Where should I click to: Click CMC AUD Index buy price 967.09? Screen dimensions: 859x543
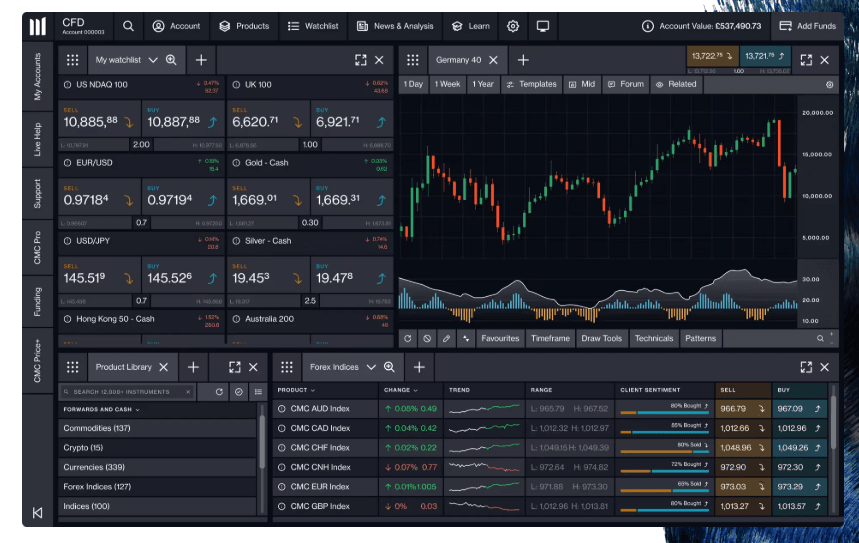(x=799, y=409)
